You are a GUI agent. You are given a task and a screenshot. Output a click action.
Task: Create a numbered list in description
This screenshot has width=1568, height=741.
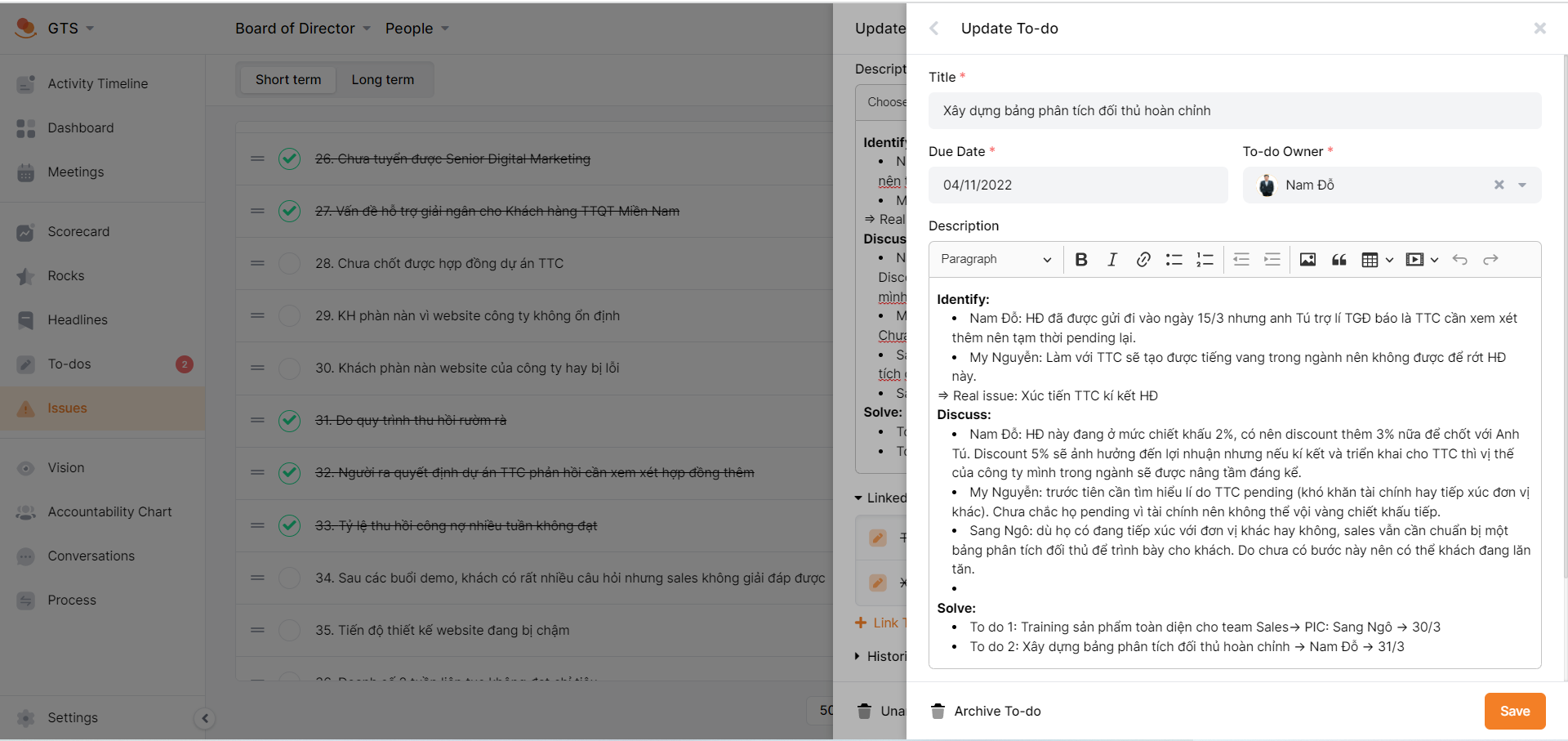tap(1205, 260)
